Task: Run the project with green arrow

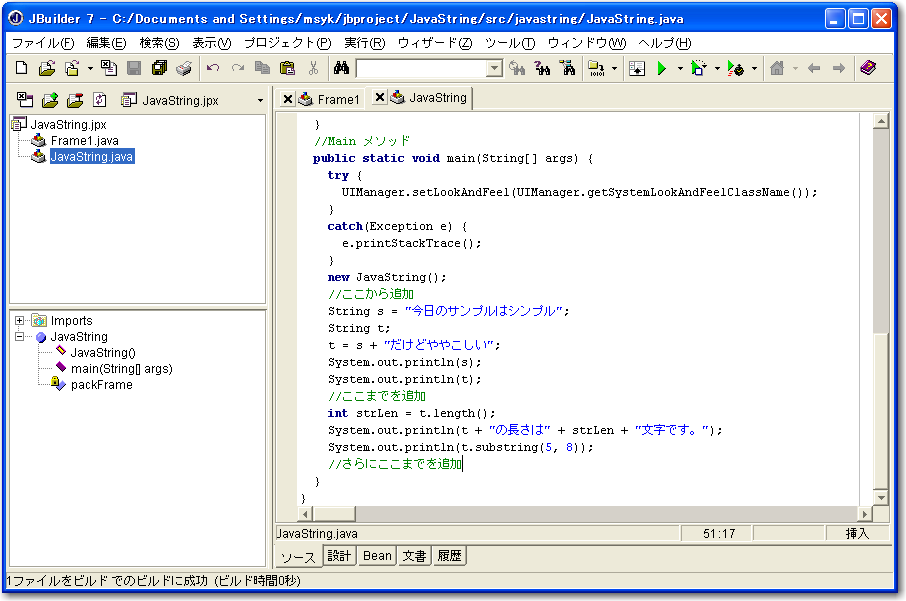Action: pos(661,68)
